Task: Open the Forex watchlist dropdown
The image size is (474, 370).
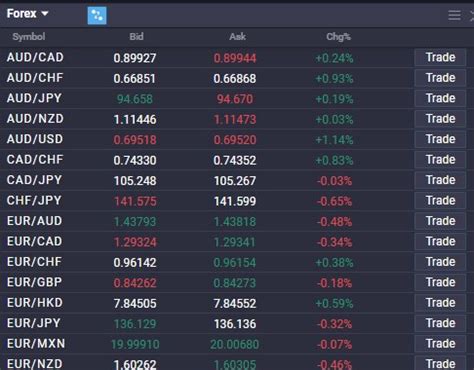Action: [x=28, y=14]
